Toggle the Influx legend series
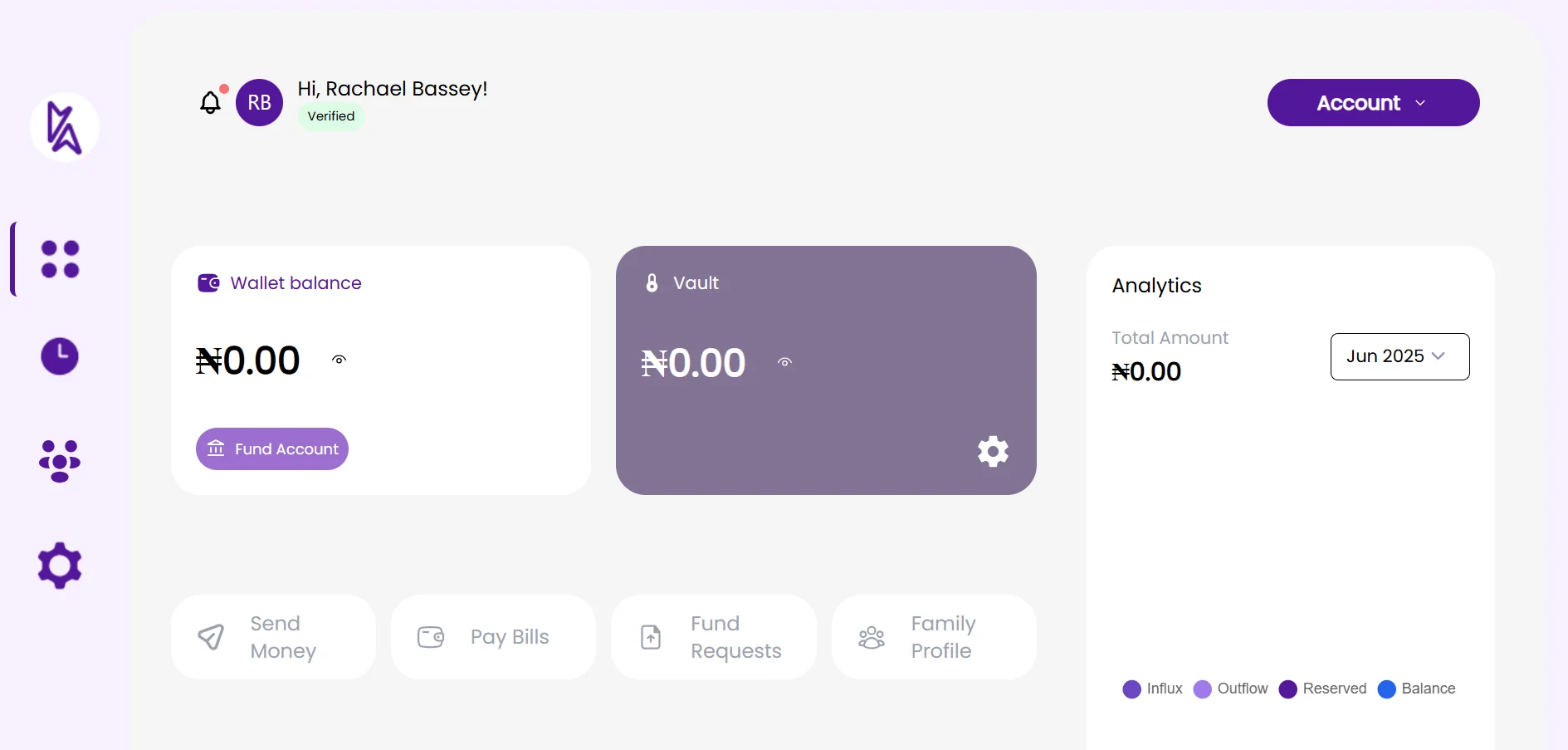The width and height of the screenshot is (1568, 750). click(1152, 689)
